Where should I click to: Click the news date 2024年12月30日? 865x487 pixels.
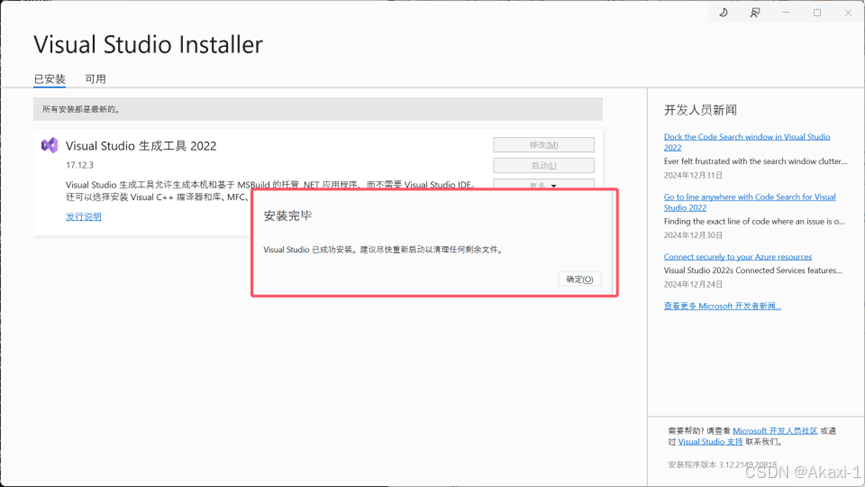pyautogui.click(x=693, y=236)
